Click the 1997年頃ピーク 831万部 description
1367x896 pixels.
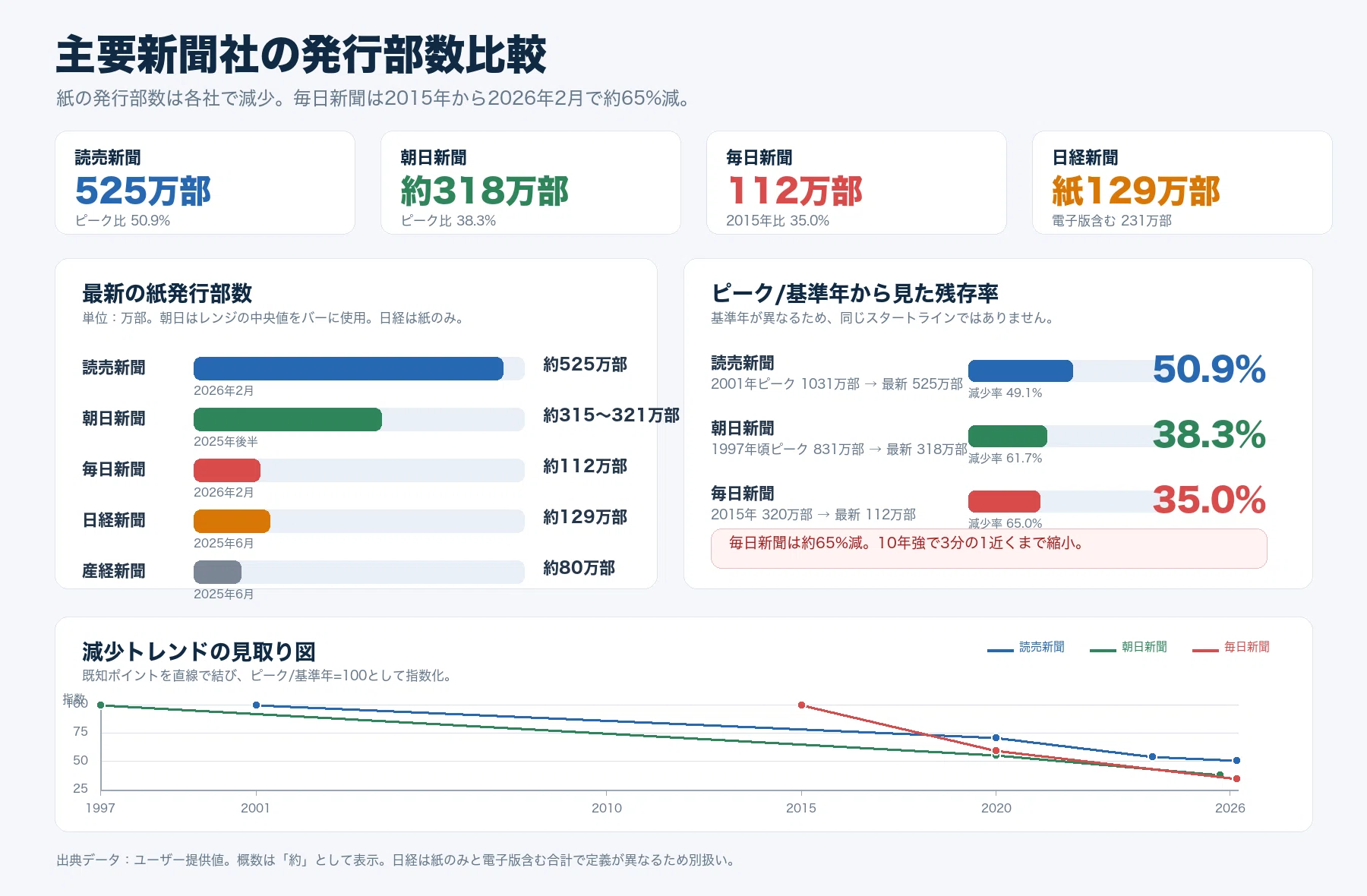click(x=839, y=450)
